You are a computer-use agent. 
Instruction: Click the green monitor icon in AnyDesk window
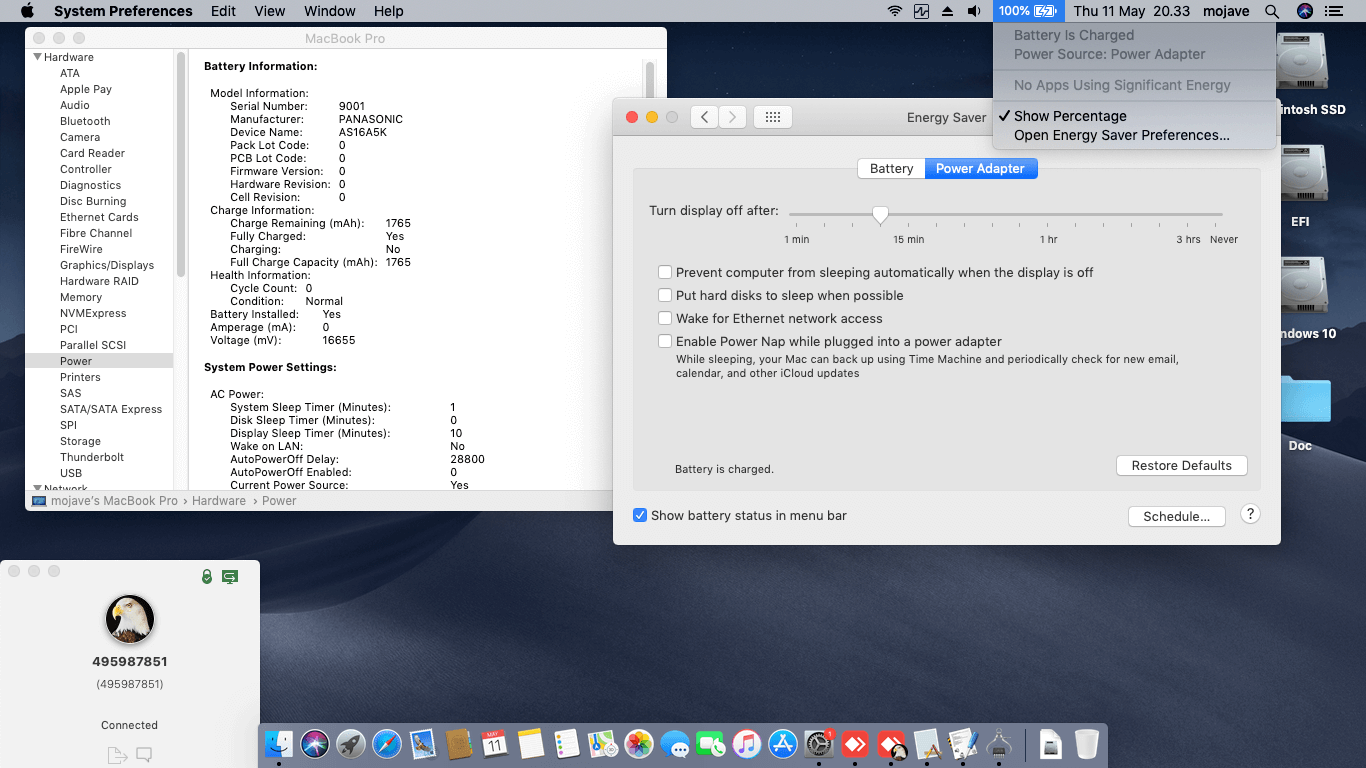pos(230,576)
